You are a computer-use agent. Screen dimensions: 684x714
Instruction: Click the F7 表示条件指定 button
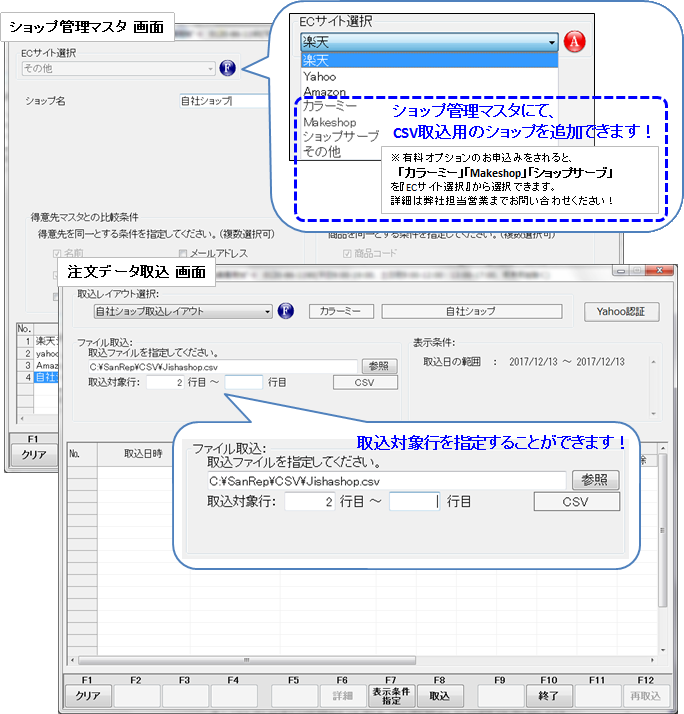point(391,695)
